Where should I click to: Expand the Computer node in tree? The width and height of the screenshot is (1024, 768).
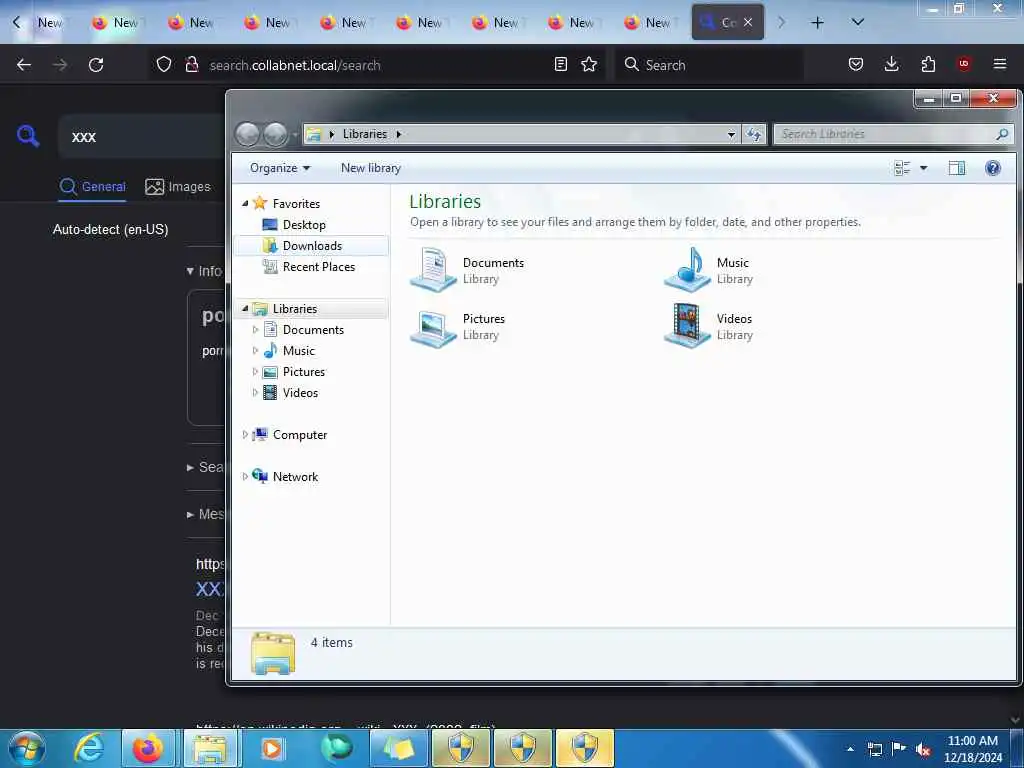click(245, 434)
